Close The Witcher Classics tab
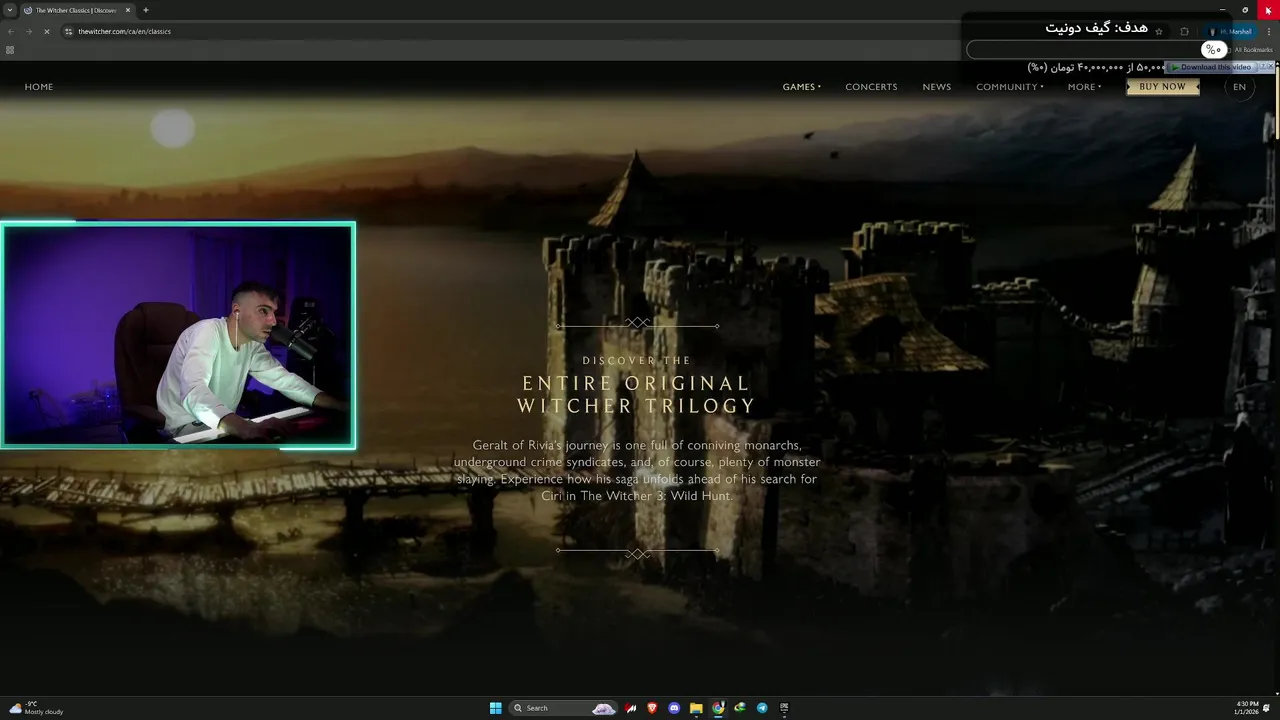The image size is (1280, 720). point(128,10)
